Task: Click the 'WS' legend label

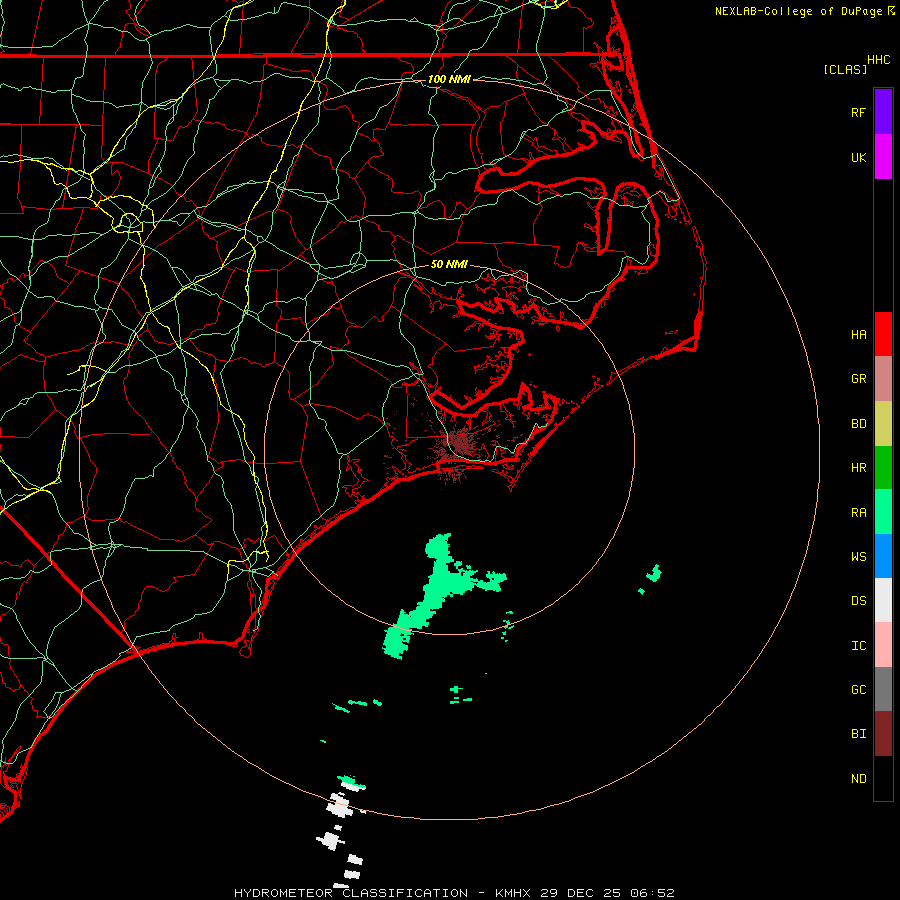Action: click(x=858, y=557)
